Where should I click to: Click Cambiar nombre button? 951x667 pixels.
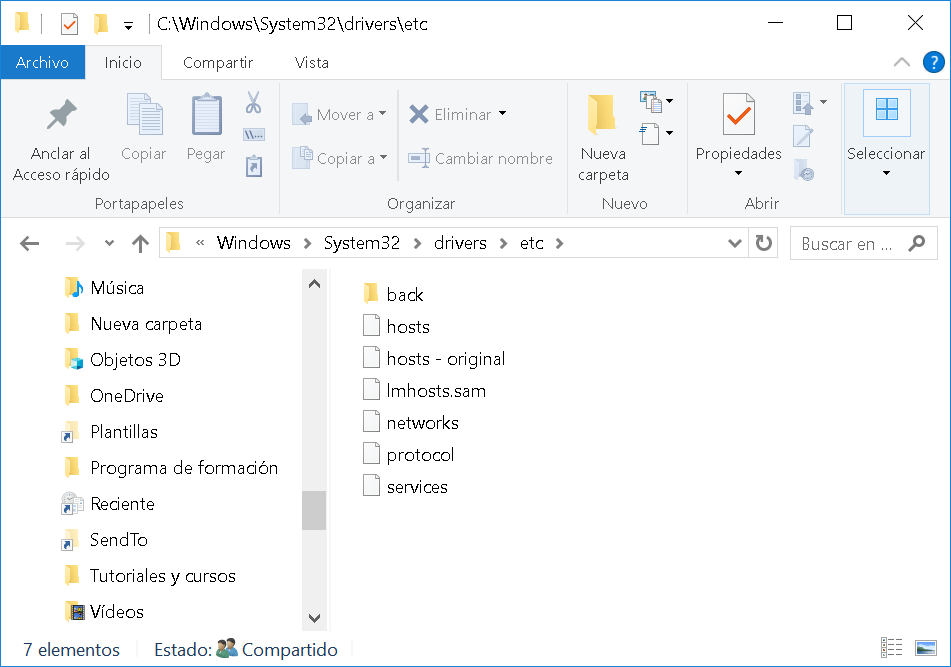coord(480,158)
